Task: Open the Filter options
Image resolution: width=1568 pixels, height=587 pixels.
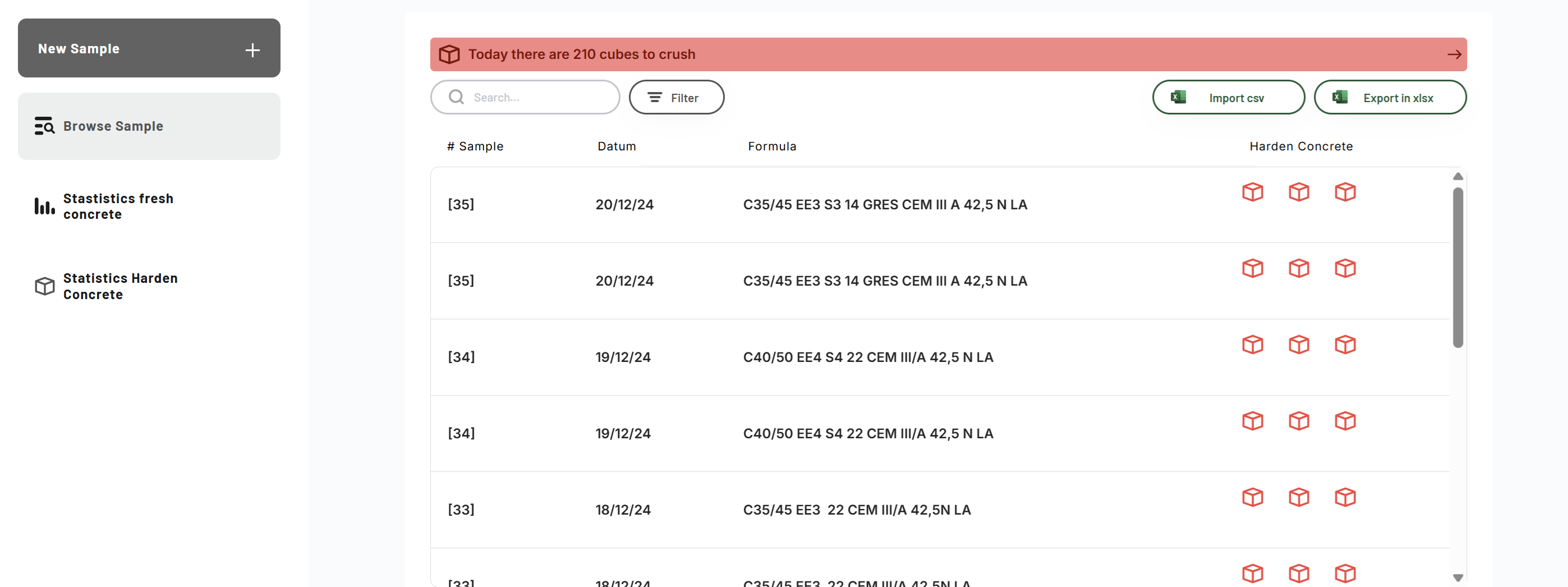Action: (676, 97)
